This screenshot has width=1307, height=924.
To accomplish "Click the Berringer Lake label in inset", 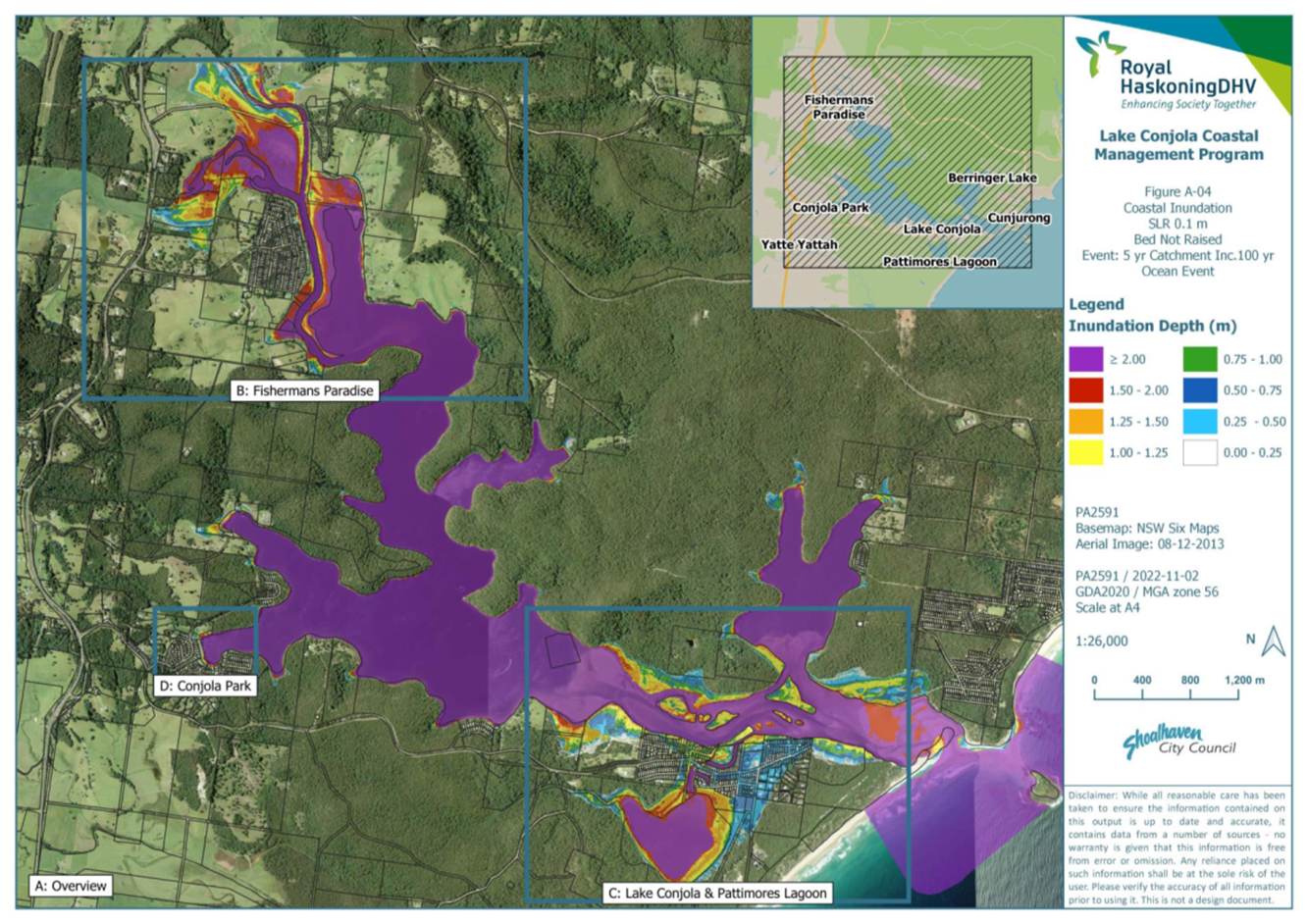I will (x=991, y=178).
